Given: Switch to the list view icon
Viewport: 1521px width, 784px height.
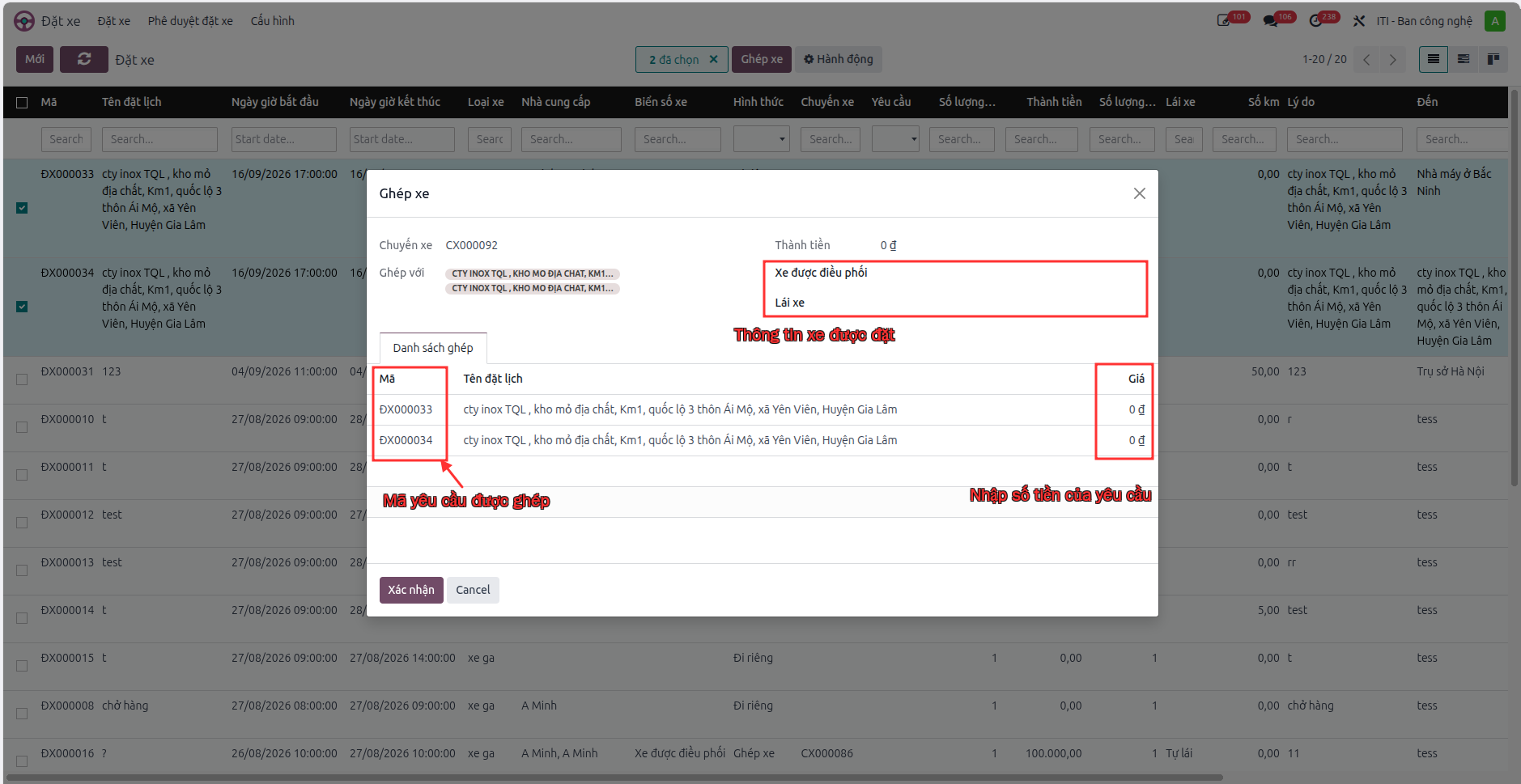Looking at the screenshot, I should pyautogui.click(x=1434, y=59).
